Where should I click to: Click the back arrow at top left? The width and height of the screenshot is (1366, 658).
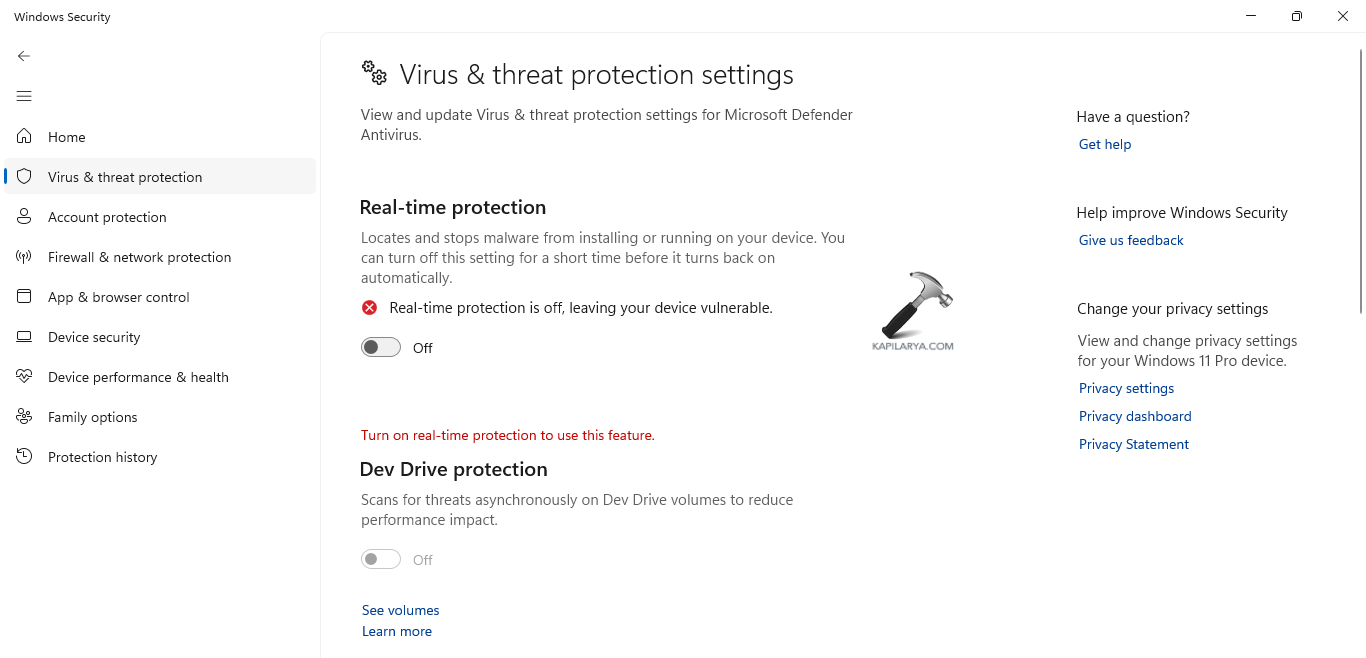[23, 56]
